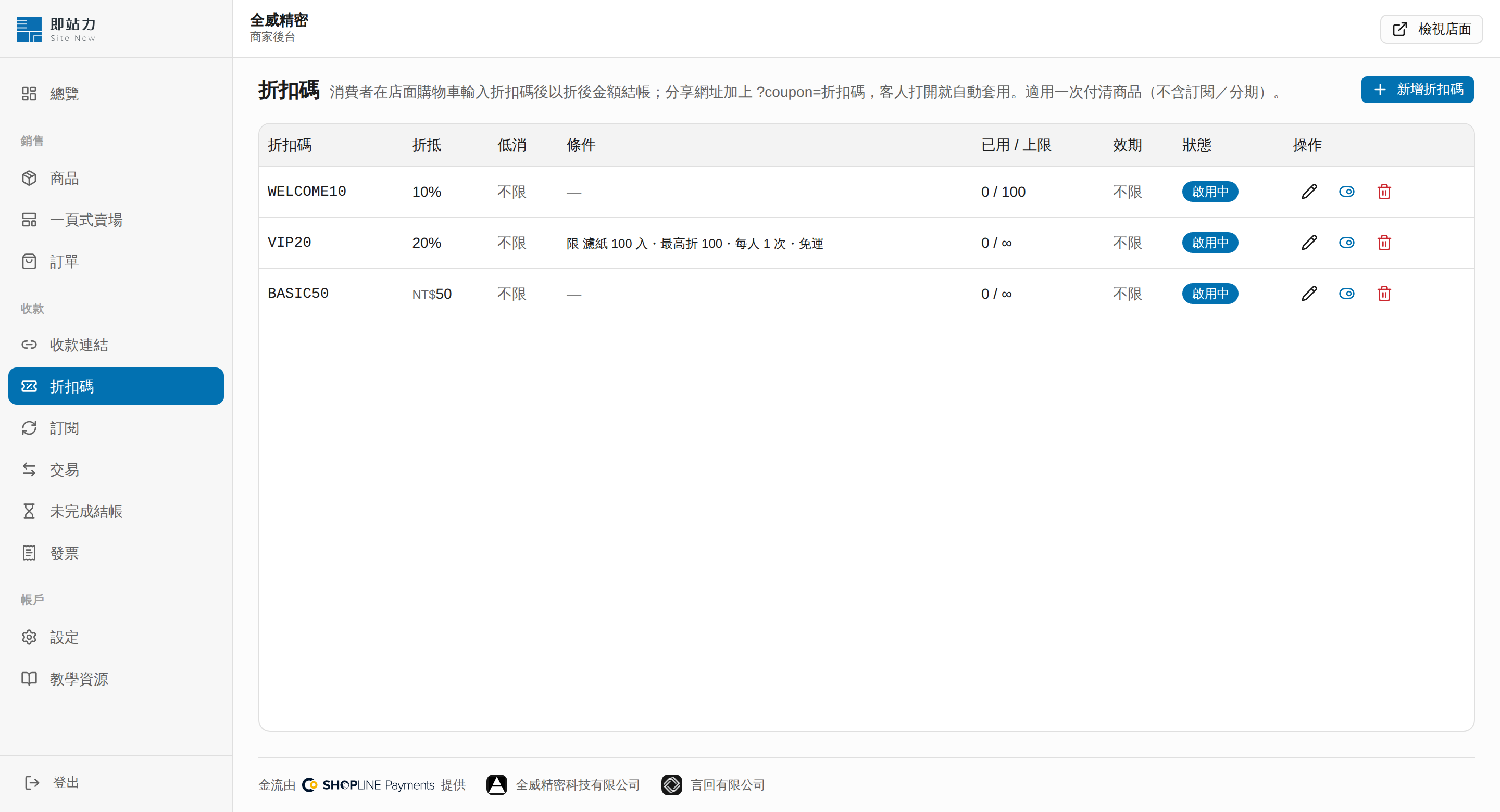Toggle the VIP20 coupon with the eye icon
The image size is (1500, 812).
1347,243
